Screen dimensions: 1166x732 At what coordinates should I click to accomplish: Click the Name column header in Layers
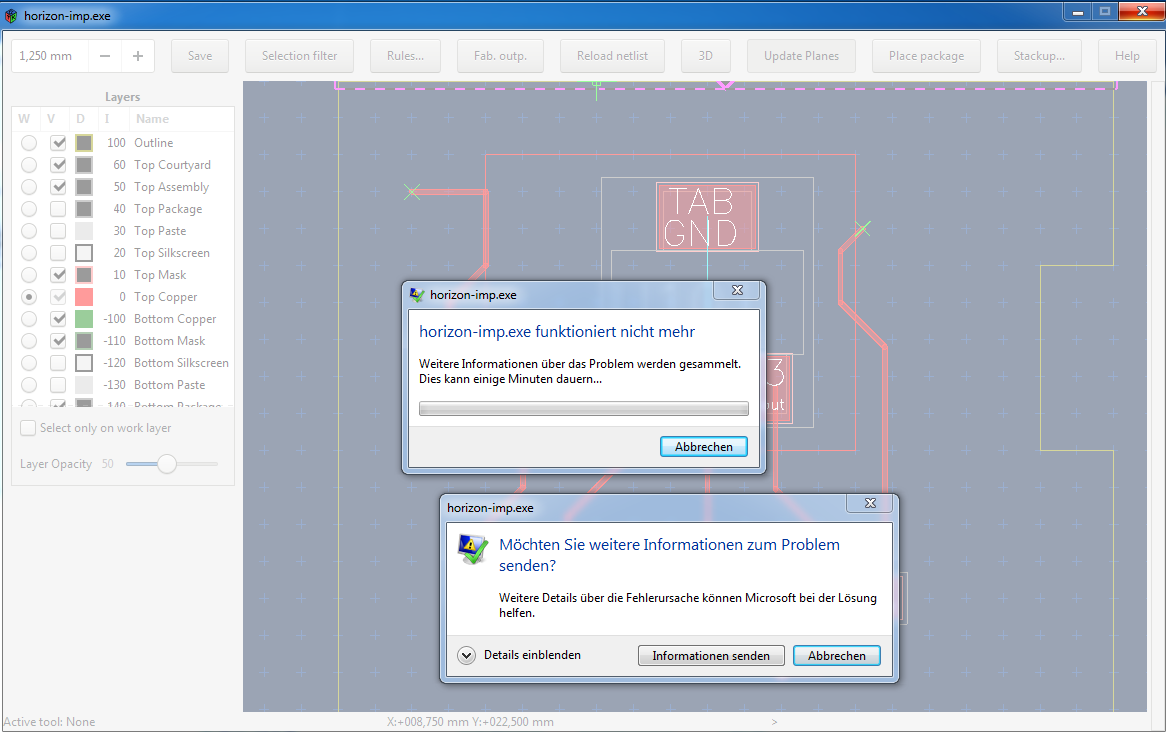click(152, 119)
